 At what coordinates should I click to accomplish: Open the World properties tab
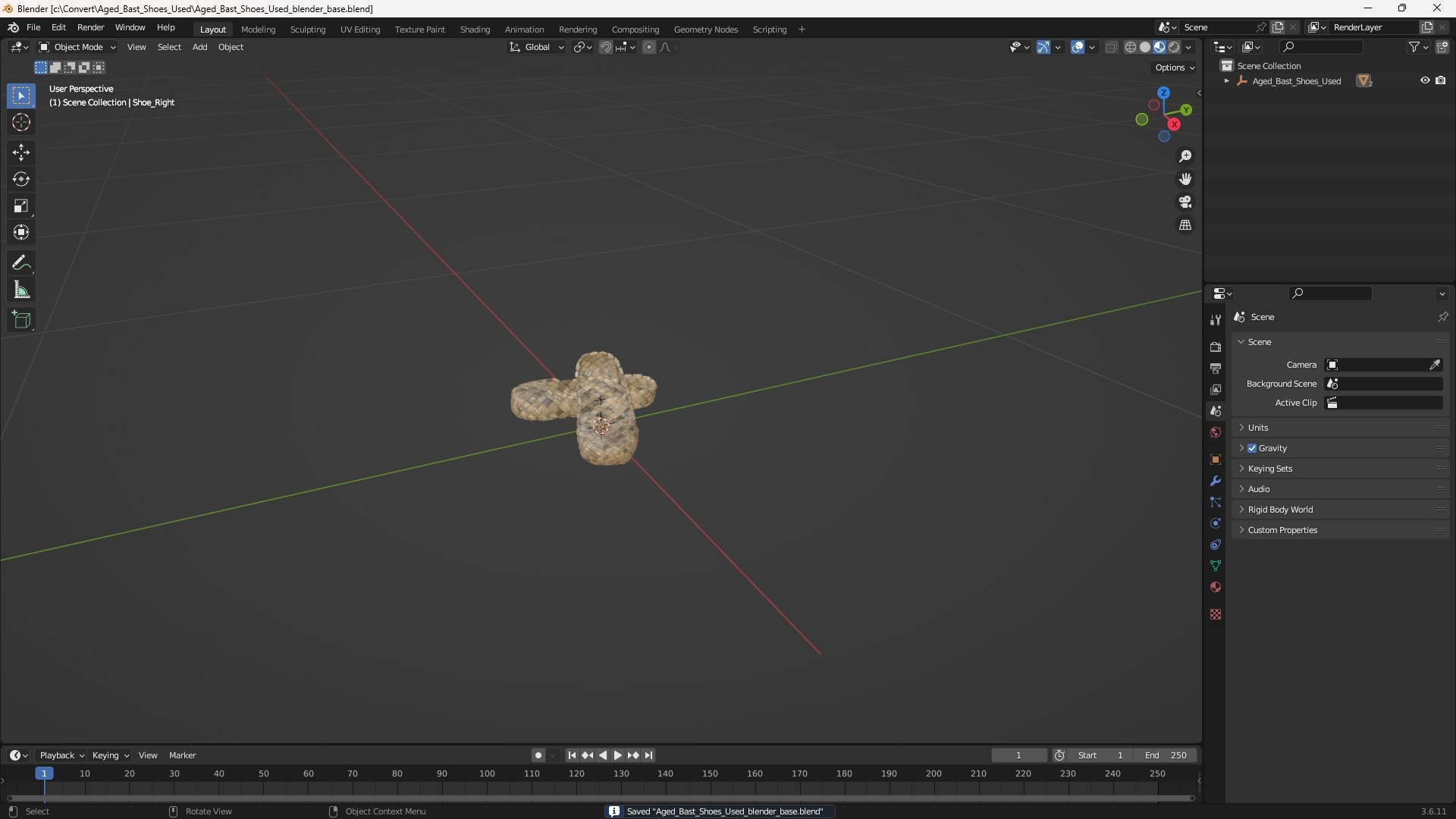1216,432
